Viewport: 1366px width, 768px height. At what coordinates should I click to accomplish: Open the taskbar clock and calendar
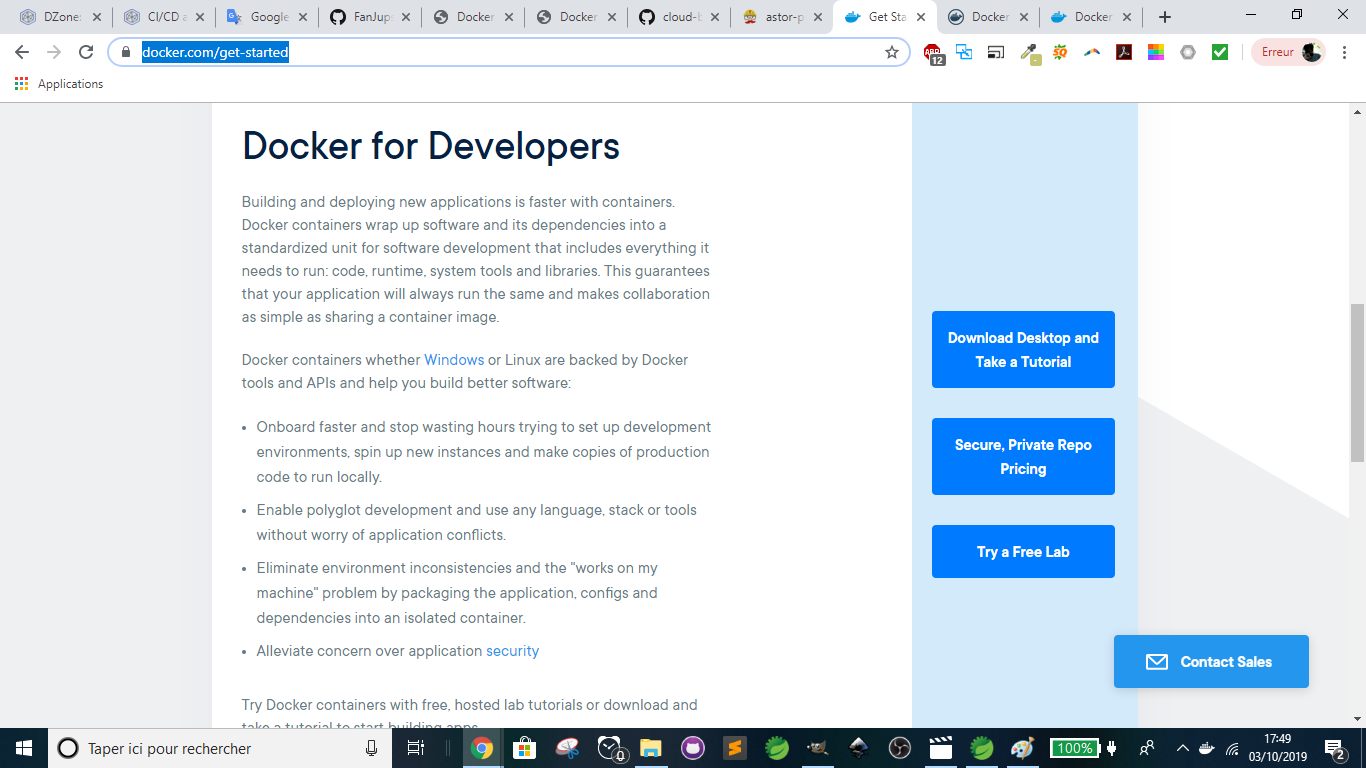1278,748
